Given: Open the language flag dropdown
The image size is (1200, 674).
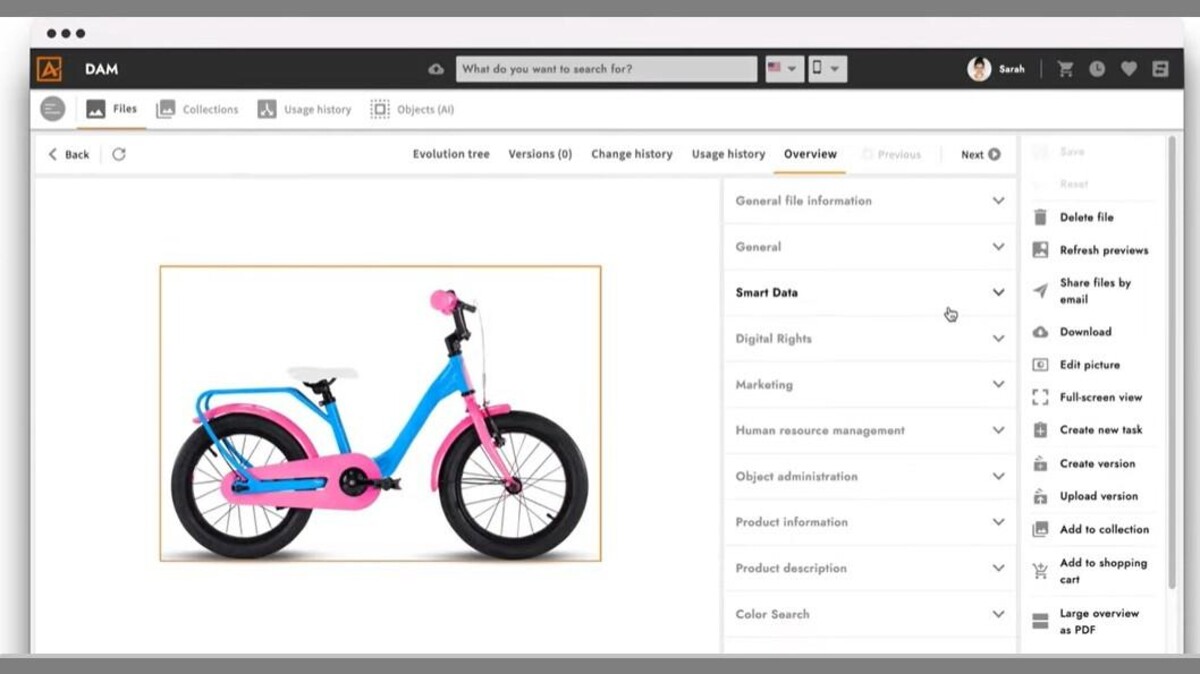Looking at the screenshot, I should pyautogui.click(x=784, y=69).
